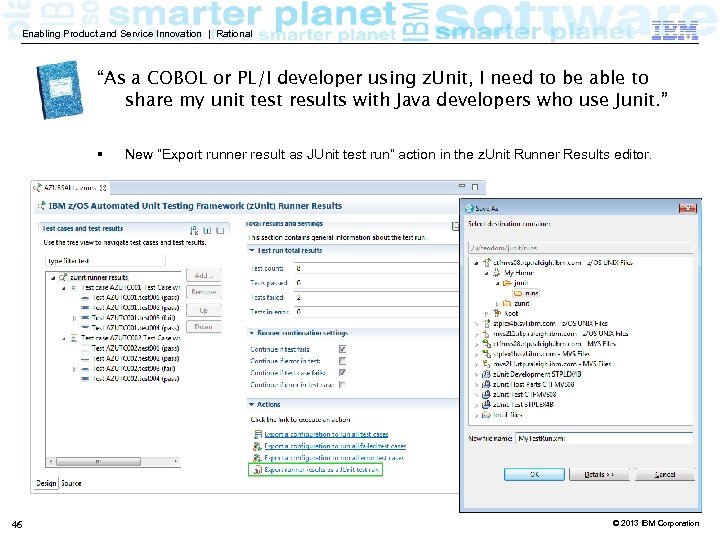This screenshot has width=720, height=540.
Task: Collapse Runner continuation settings section
Action: point(251,333)
